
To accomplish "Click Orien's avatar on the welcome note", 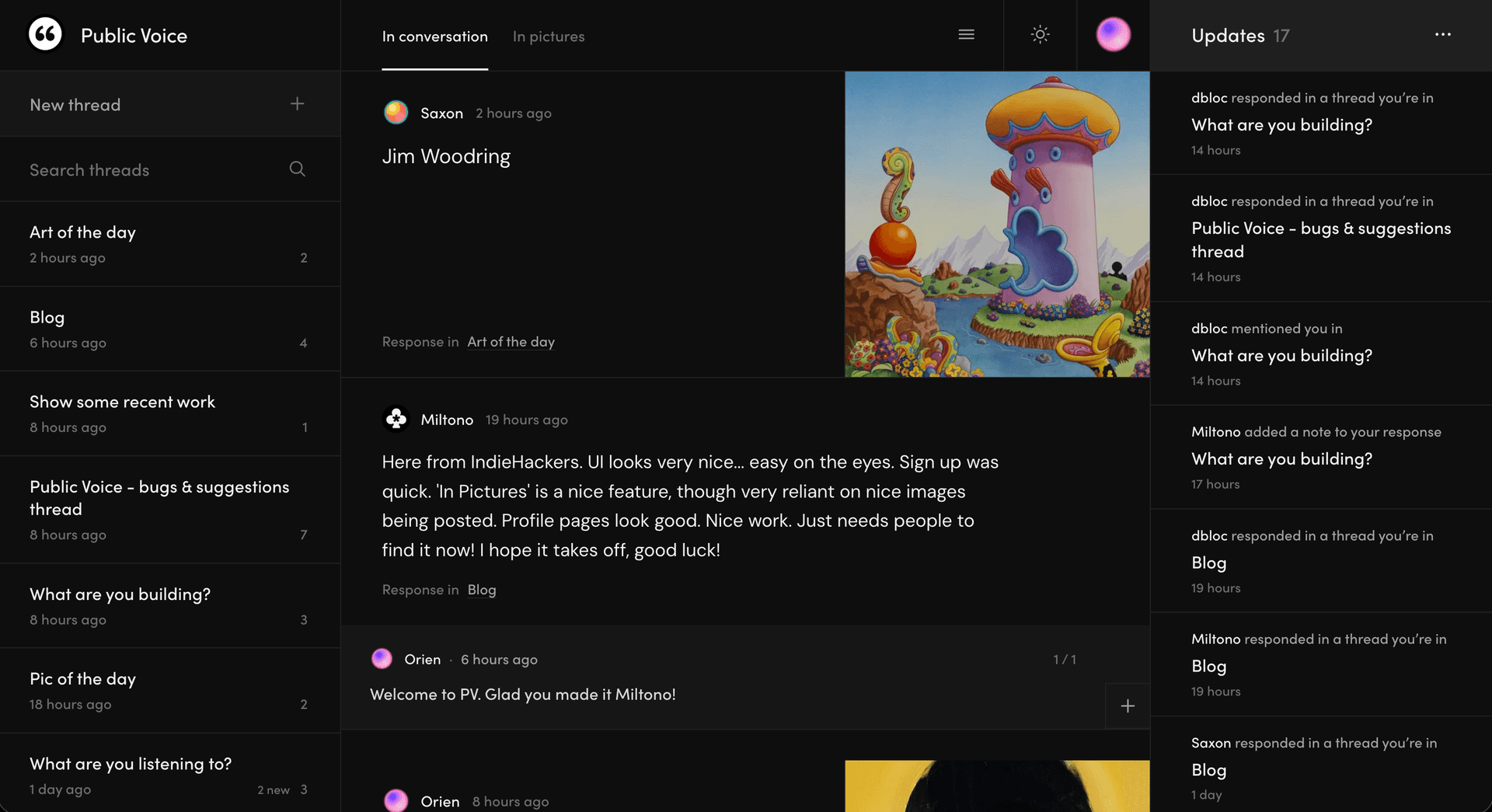I will click(x=382, y=659).
